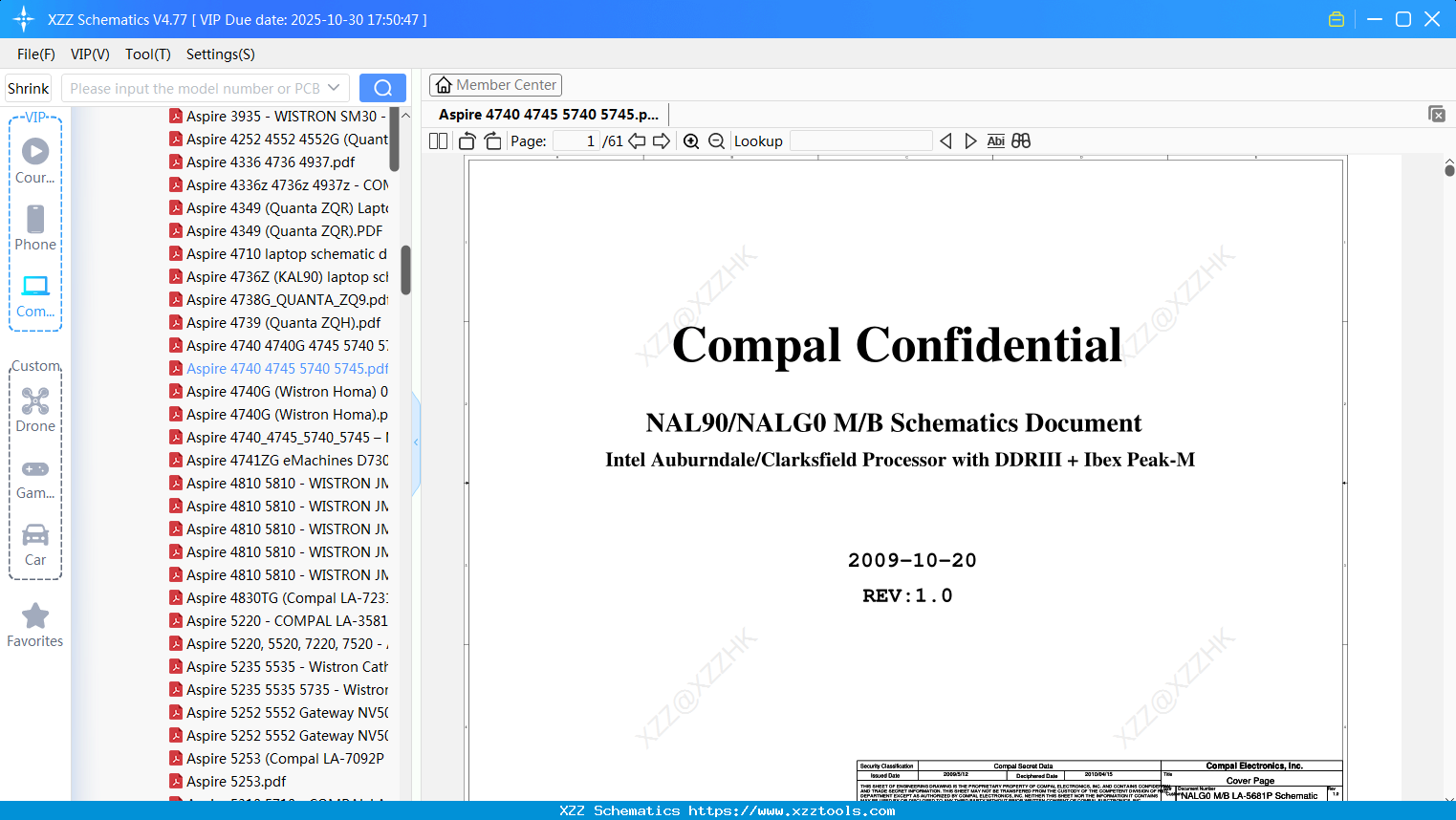Open Aspire 5253 (Compal LA-7092P file
1456x820 pixels.
click(278, 759)
